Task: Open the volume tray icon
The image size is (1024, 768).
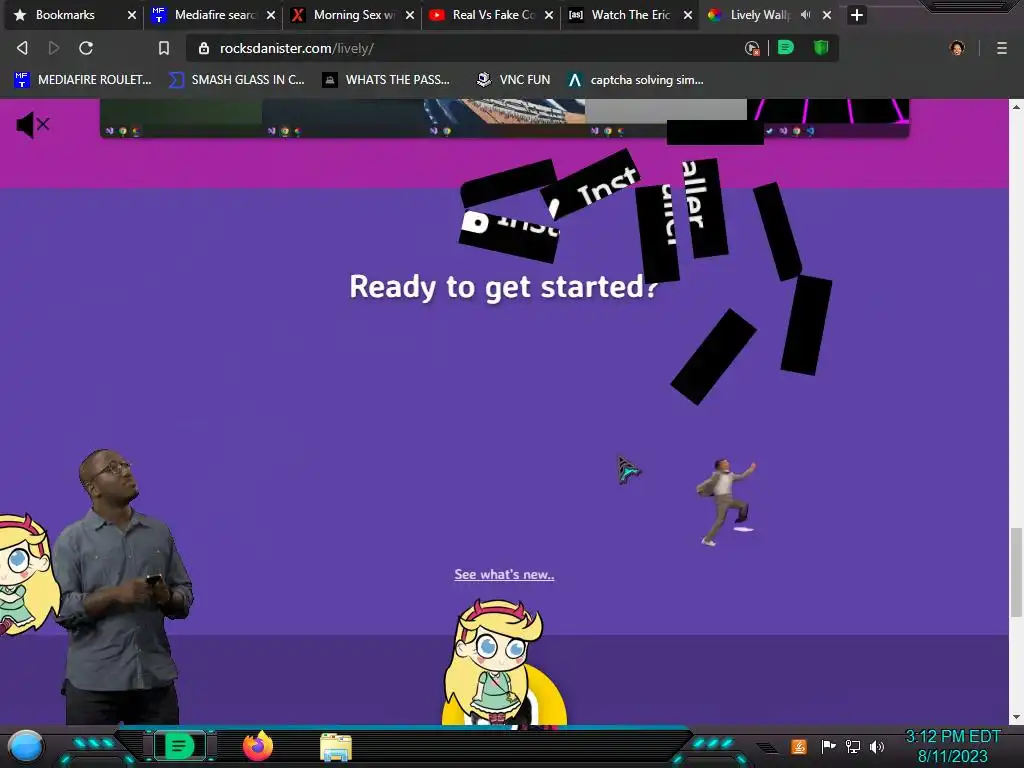Action: [877, 746]
